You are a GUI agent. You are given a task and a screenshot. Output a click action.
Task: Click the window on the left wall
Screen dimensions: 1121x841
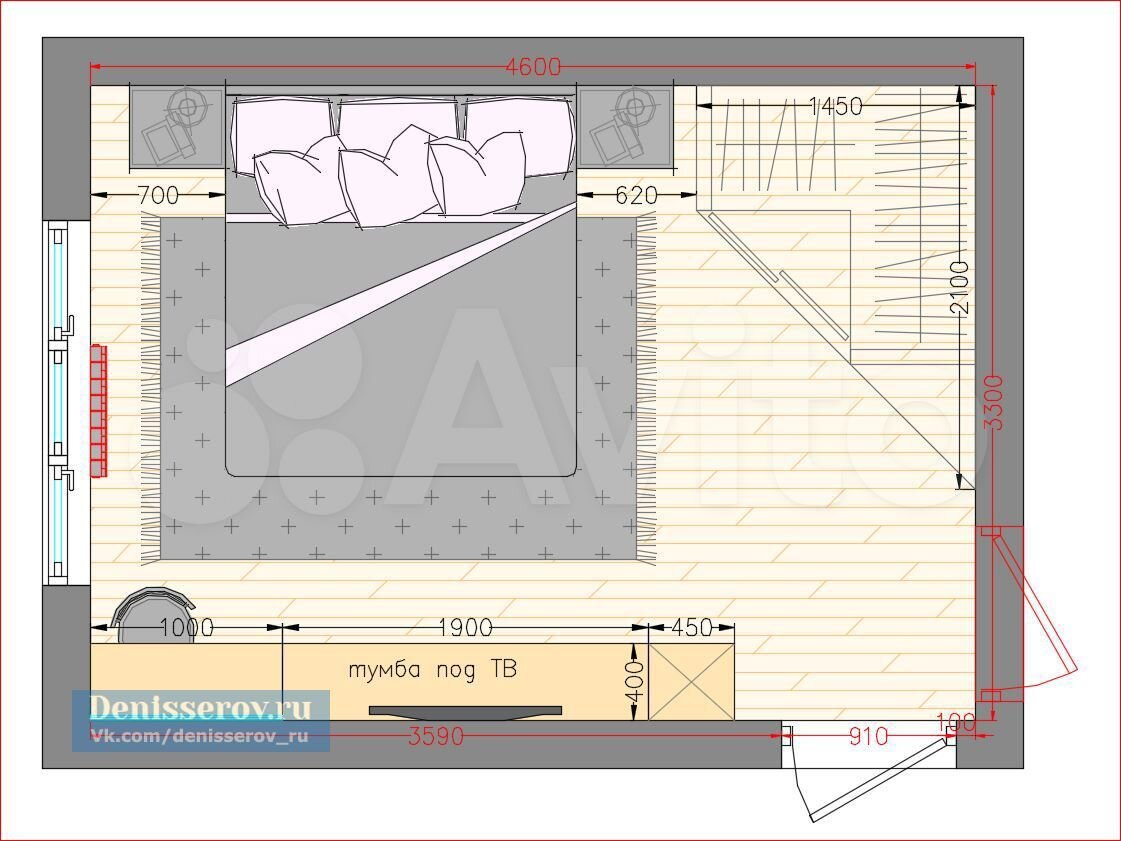[x=60, y=402]
